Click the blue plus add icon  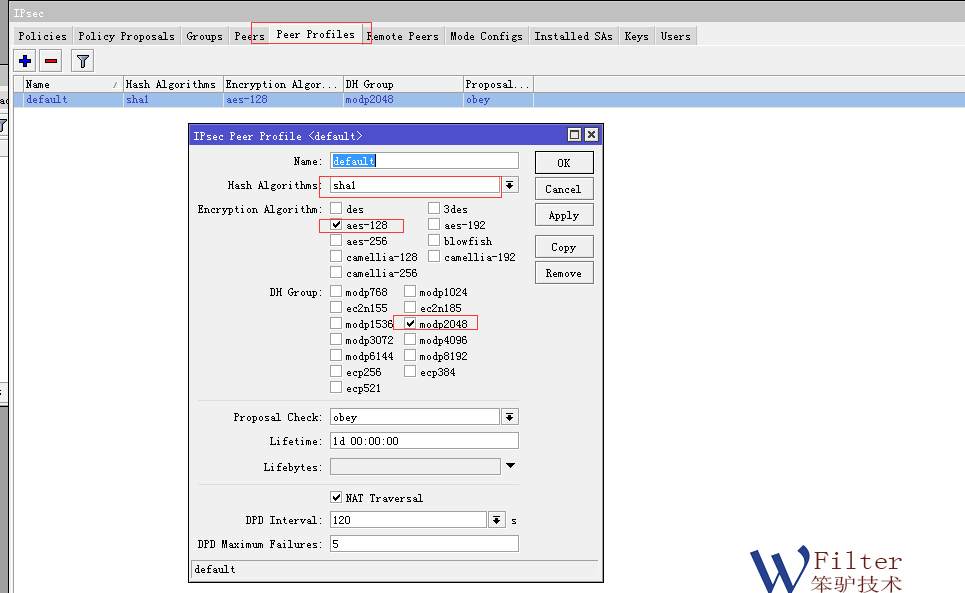pos(25,61)
